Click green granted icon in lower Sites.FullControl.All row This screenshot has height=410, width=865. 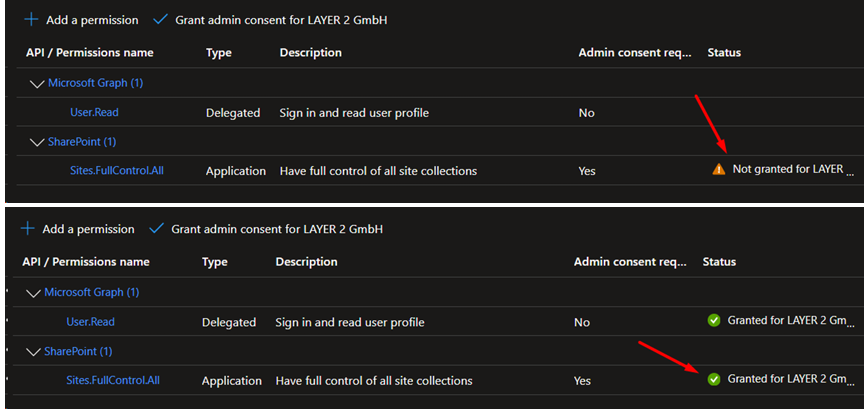pos(713,379)
